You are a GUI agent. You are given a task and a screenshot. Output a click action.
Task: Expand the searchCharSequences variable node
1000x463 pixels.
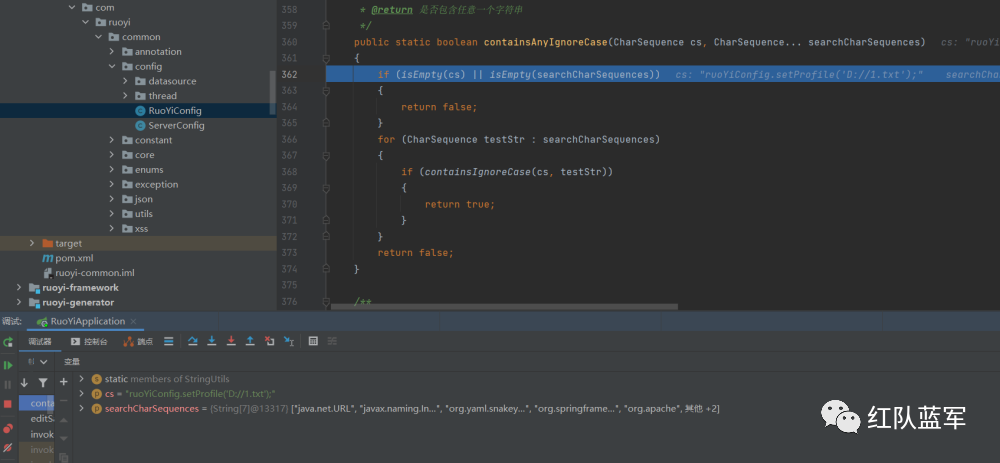tap(82, 409)
